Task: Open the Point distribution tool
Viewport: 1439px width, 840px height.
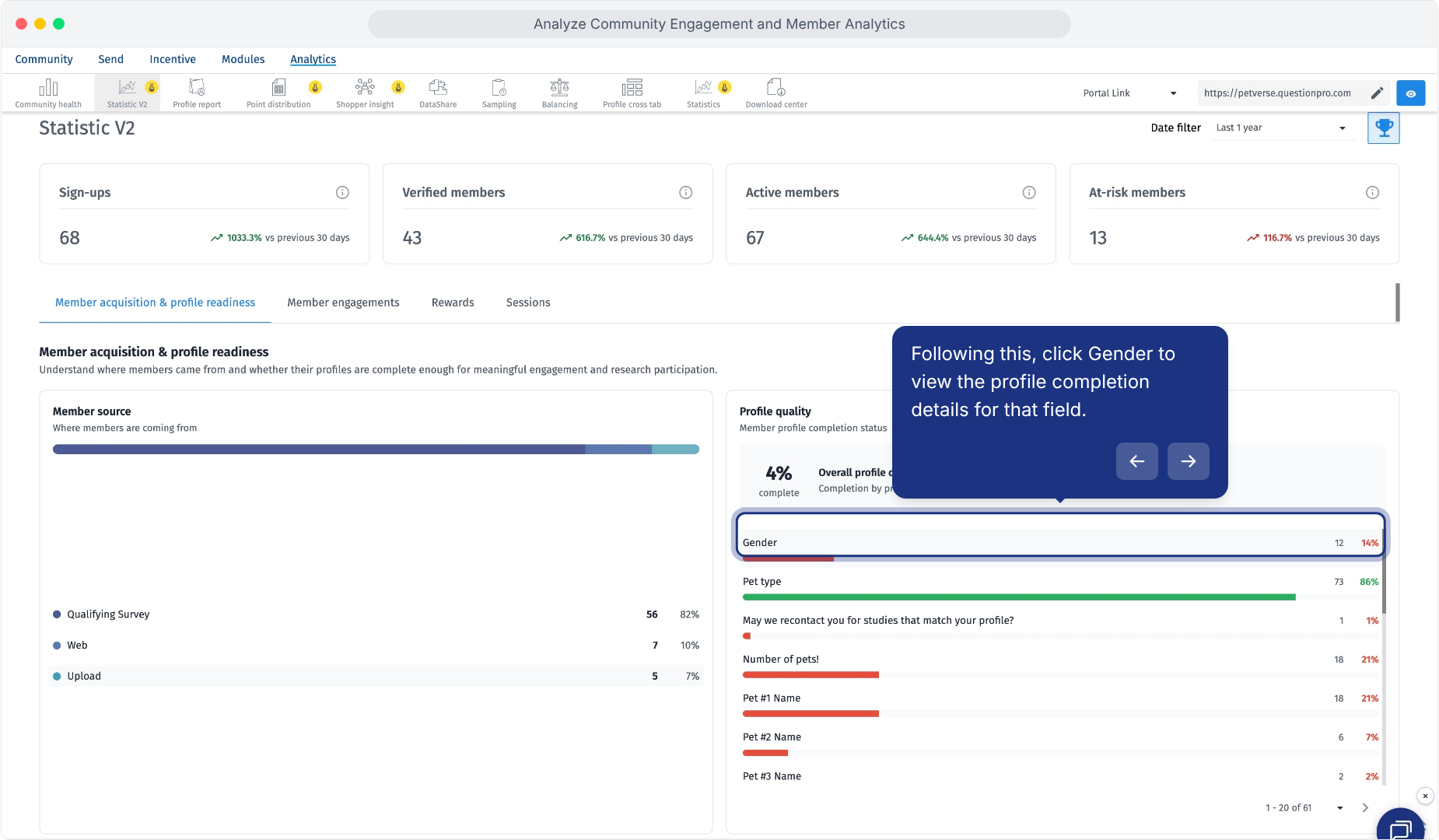Action: [x=278, y=93]
